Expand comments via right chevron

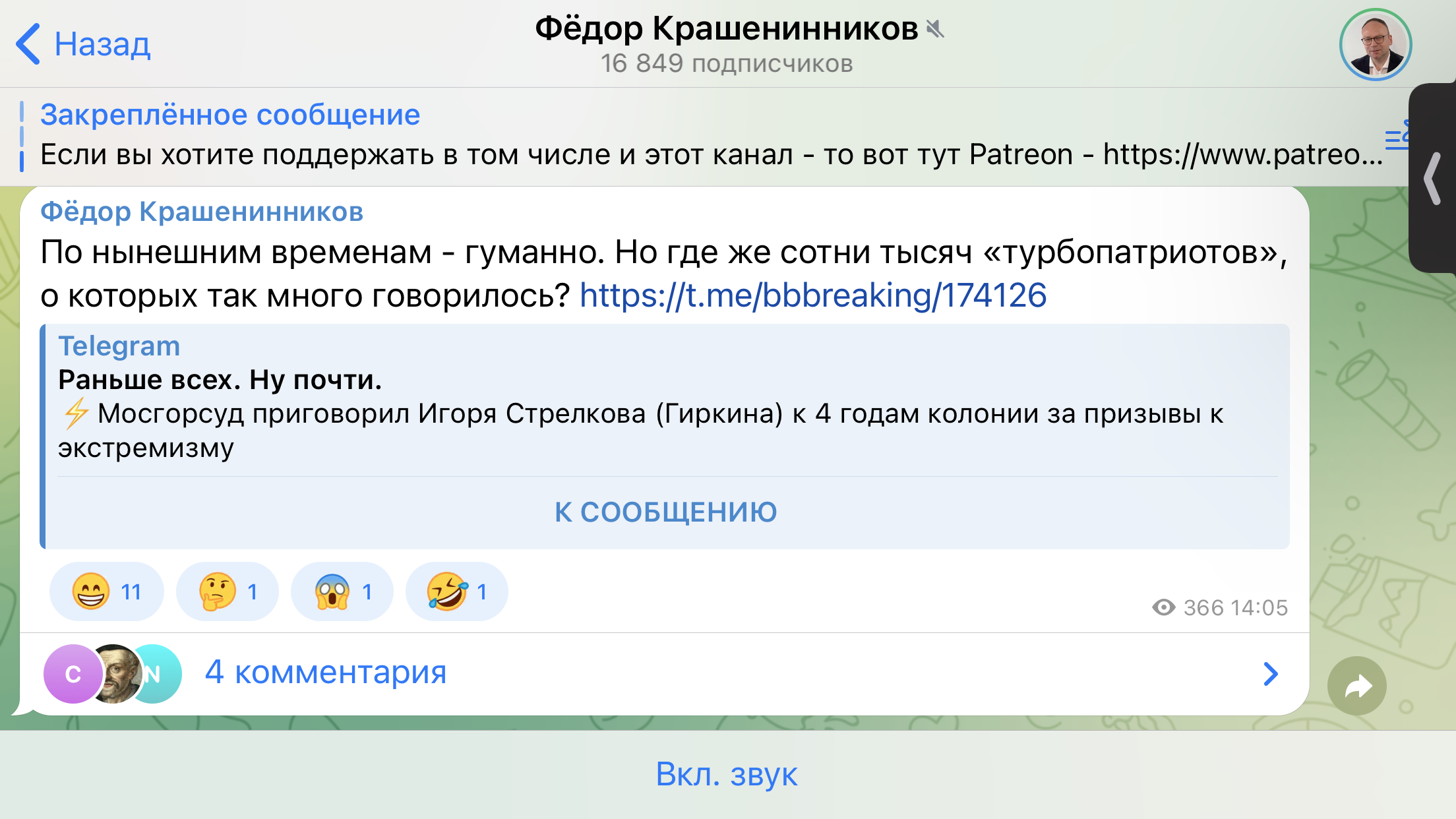pyautogui.click(x=1271, y=674)
